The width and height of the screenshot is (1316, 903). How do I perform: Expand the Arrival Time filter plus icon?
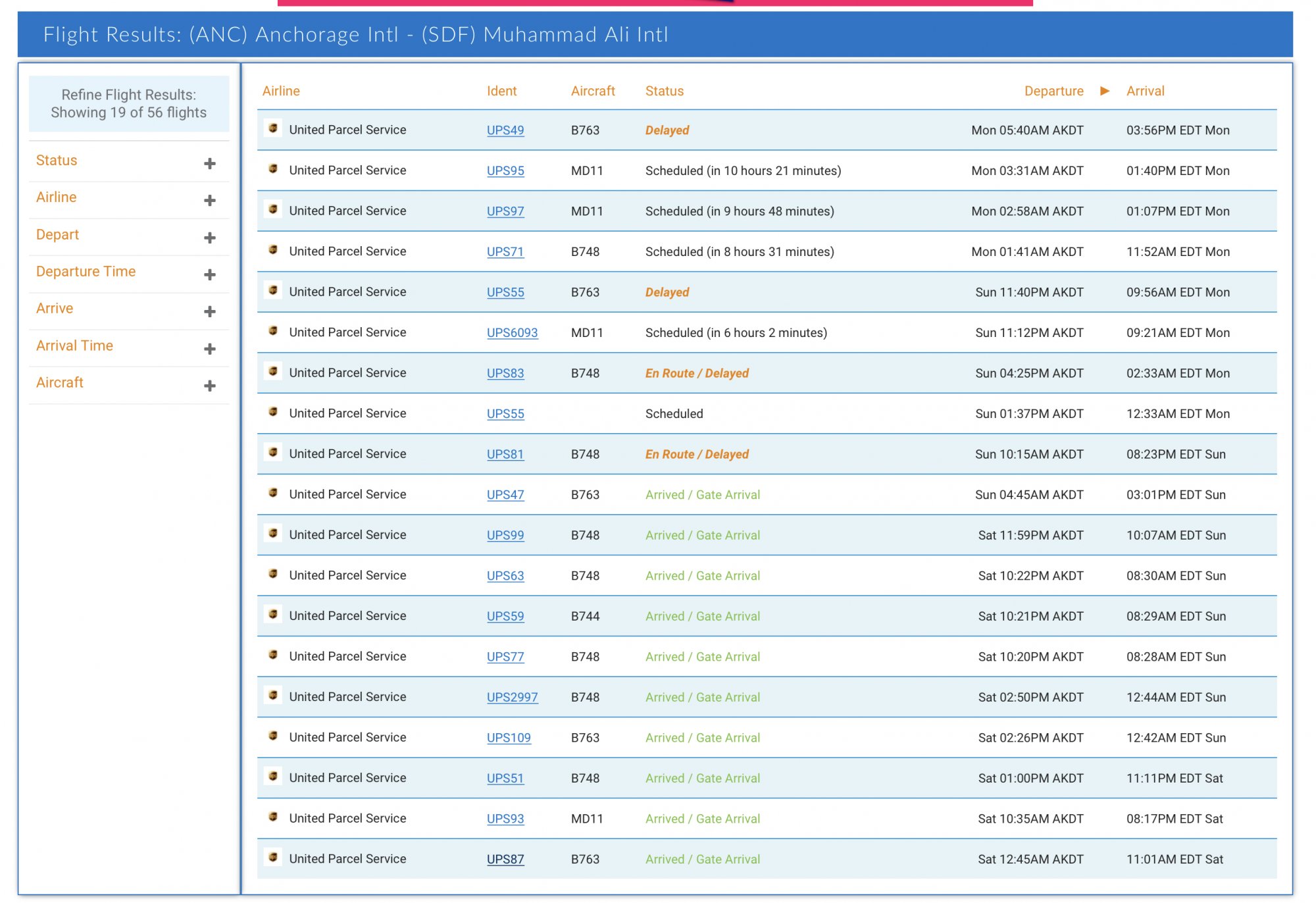click(x=210, y=349)
